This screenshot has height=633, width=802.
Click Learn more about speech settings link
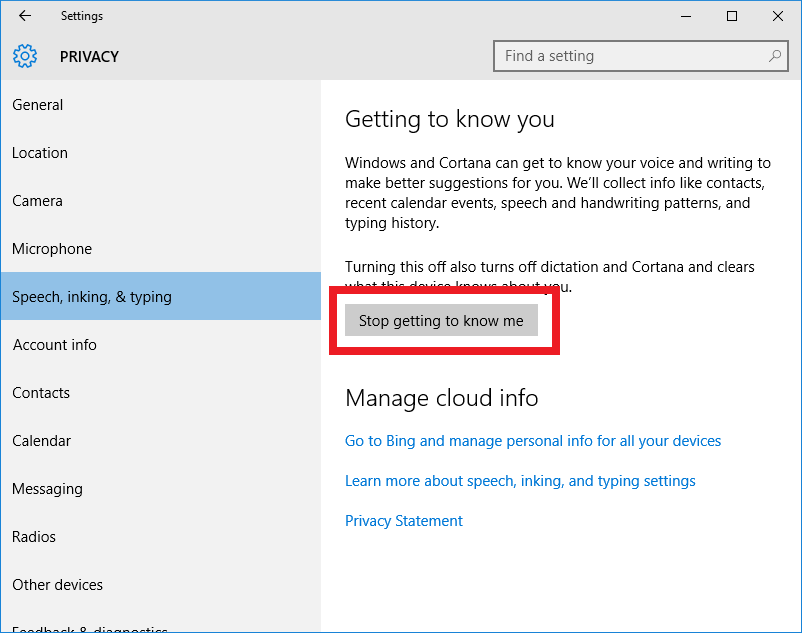coord(520,481)
